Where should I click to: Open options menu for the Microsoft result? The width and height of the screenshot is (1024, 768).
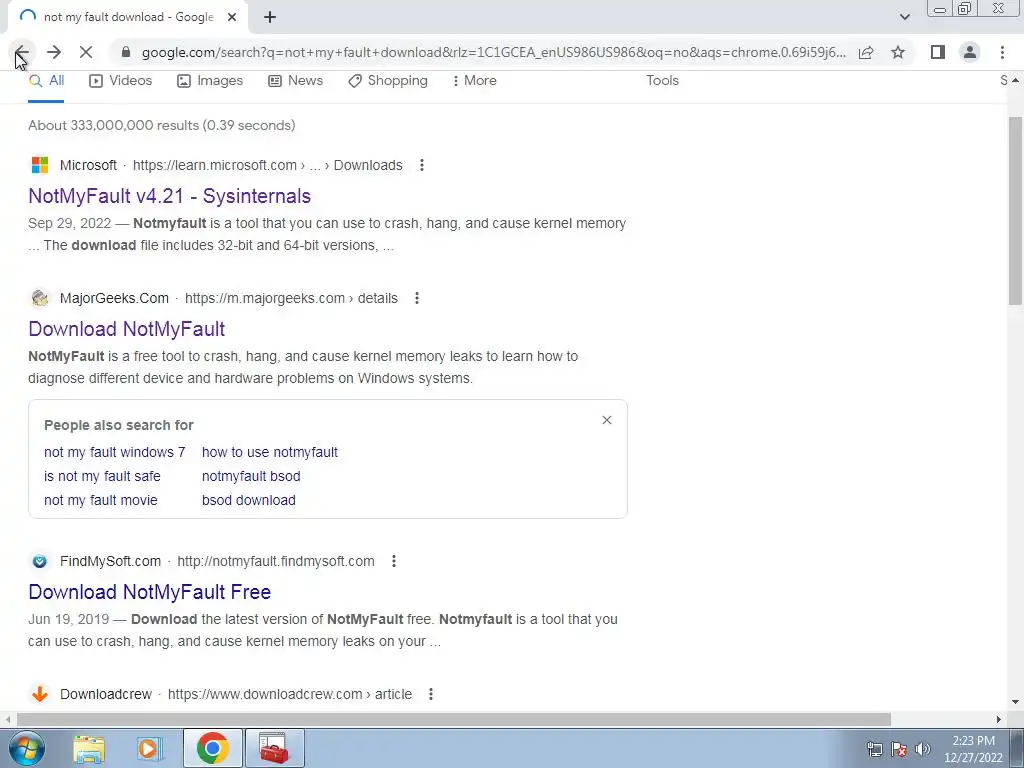pyautogui.click(x=422, y=165)
